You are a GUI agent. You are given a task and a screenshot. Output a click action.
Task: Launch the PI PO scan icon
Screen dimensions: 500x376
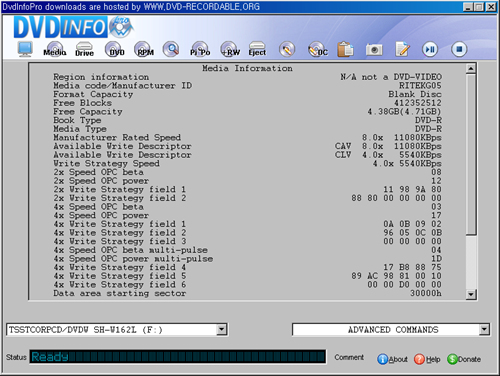pyautogui.click(x=200, y=49)
